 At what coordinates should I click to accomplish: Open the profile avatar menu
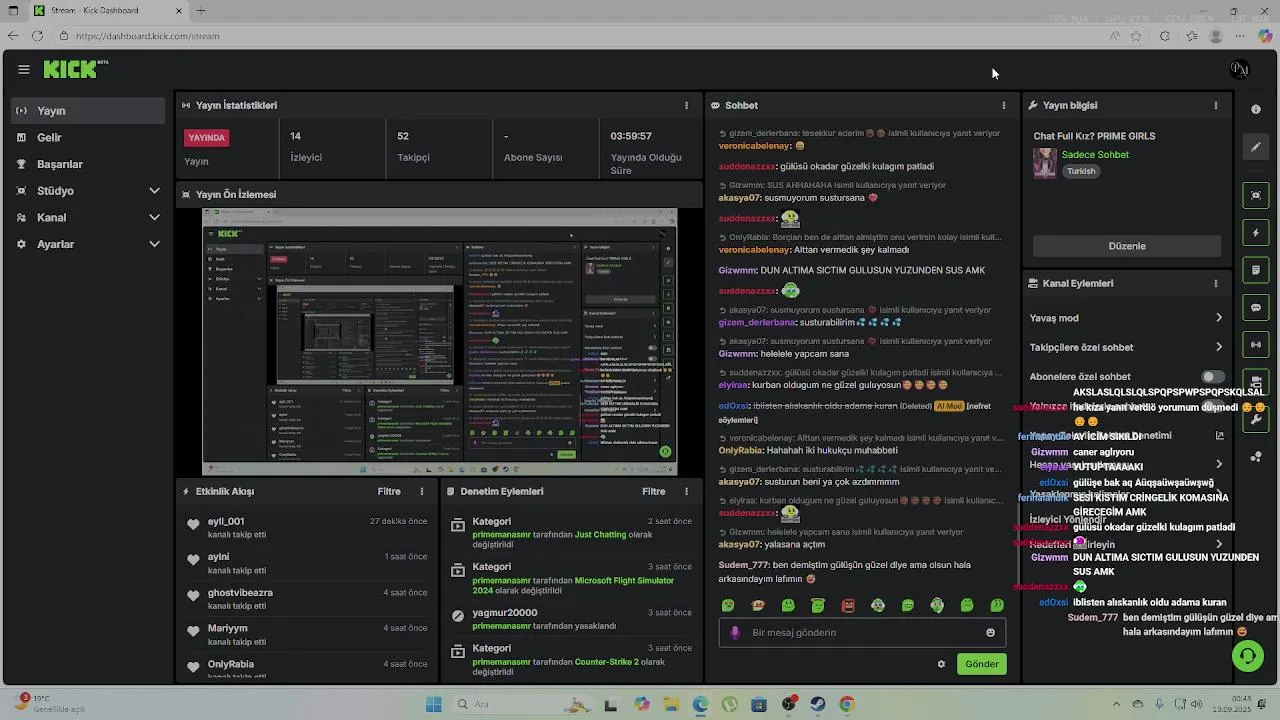pyautogui.click(x=1240, y=69)
